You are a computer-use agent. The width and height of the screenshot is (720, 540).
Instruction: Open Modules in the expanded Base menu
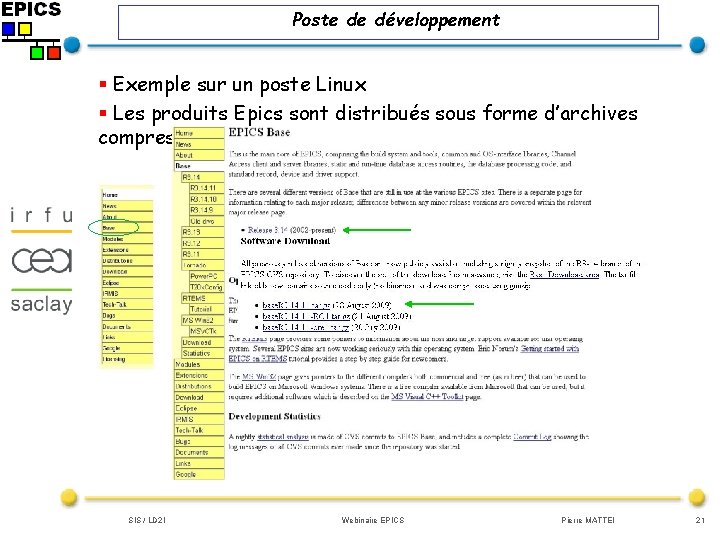199,365
